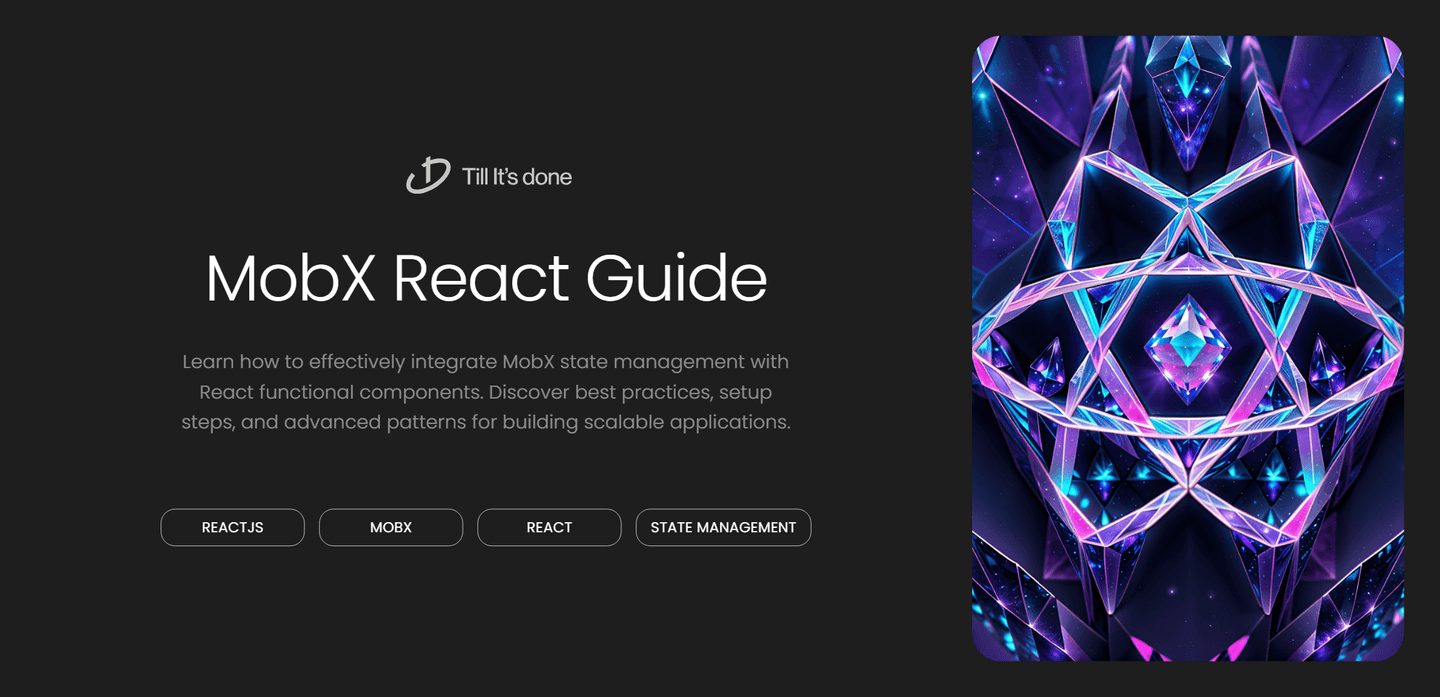Select the REACTJS tag

click(233, 527)
